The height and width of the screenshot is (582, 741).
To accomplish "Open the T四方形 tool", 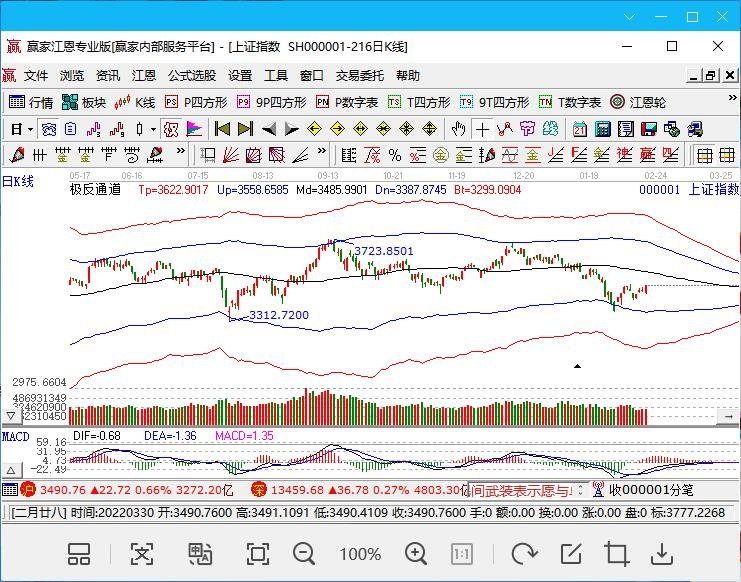I will [x=419, y=102].
